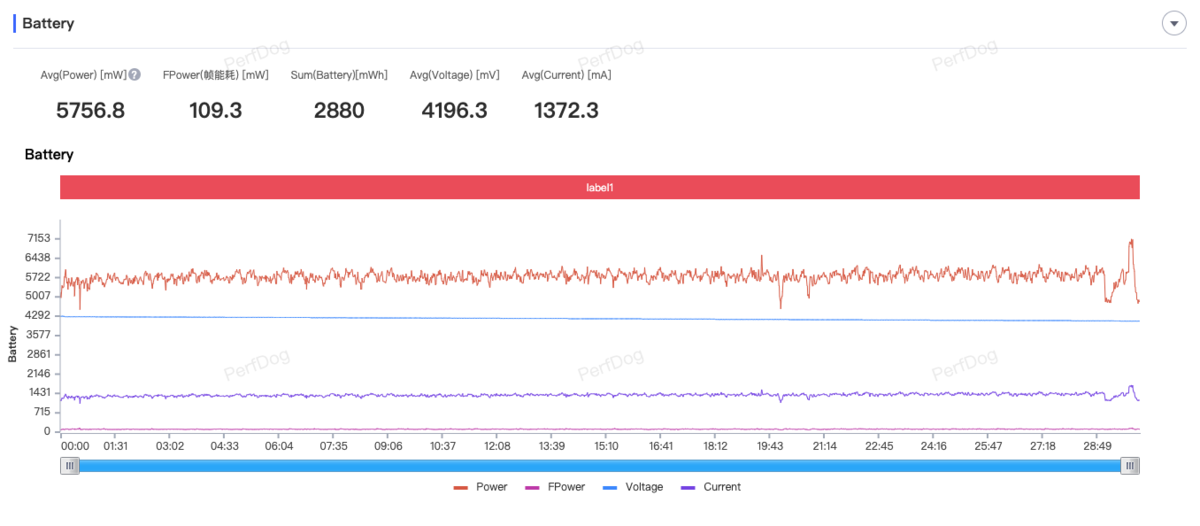Collapse the Battery panel with circled arrow
This screenshot has width=1200, height=526.
tap(1173, 23)
